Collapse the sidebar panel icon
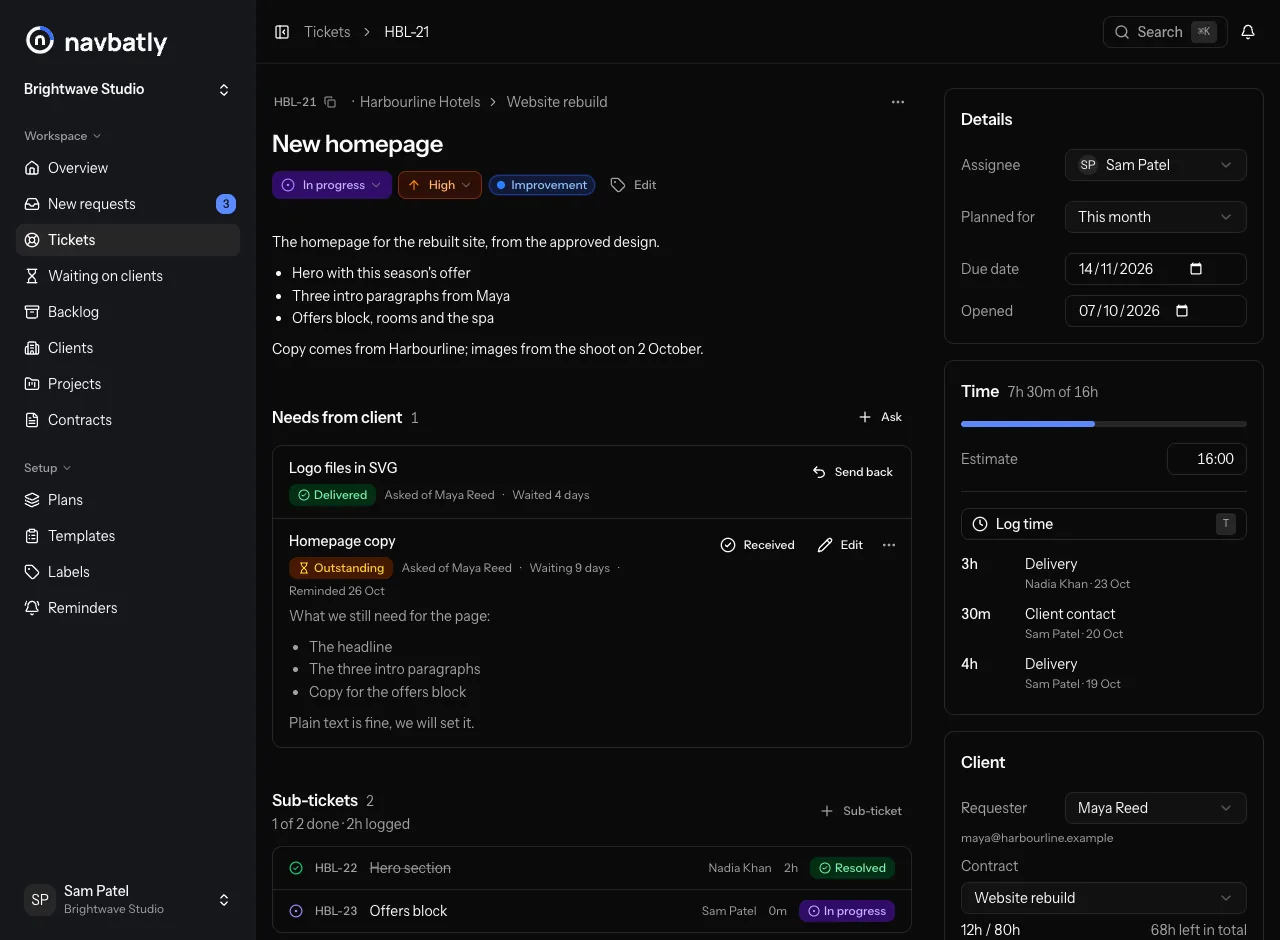The image size is (1280, 940). (282, 32)
